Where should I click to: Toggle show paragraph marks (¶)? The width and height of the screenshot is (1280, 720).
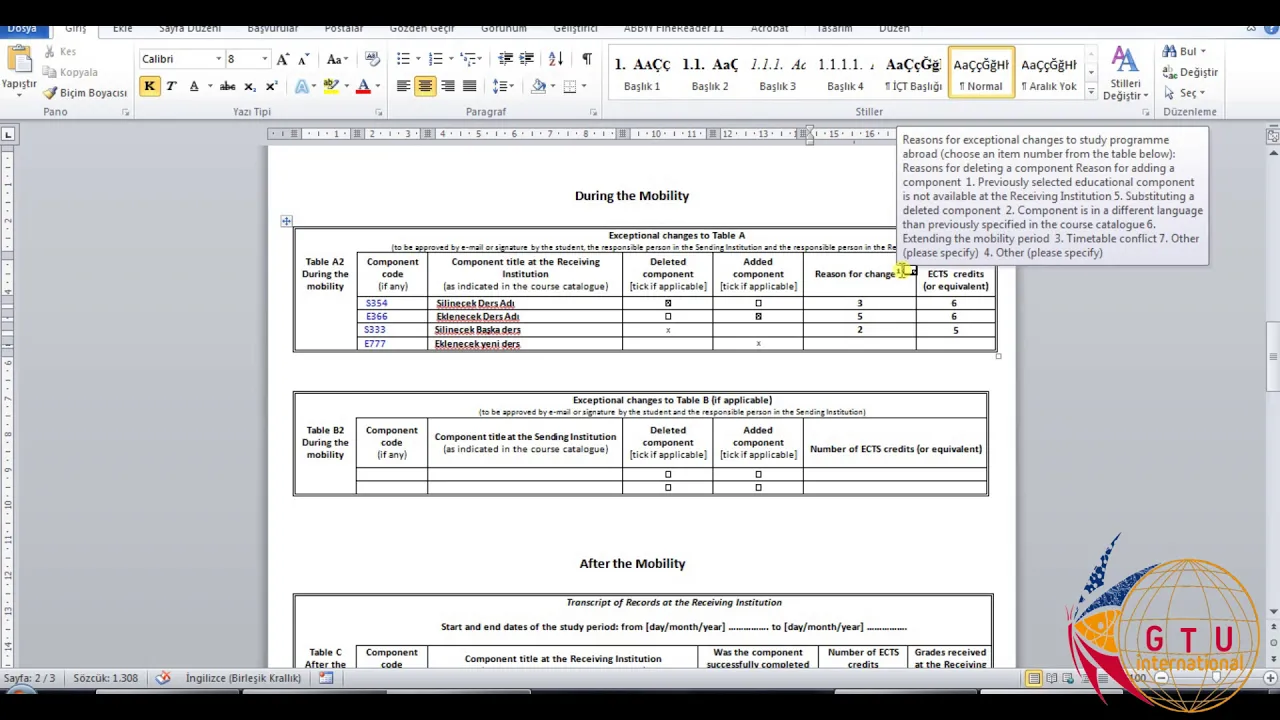tap(587, 59)
